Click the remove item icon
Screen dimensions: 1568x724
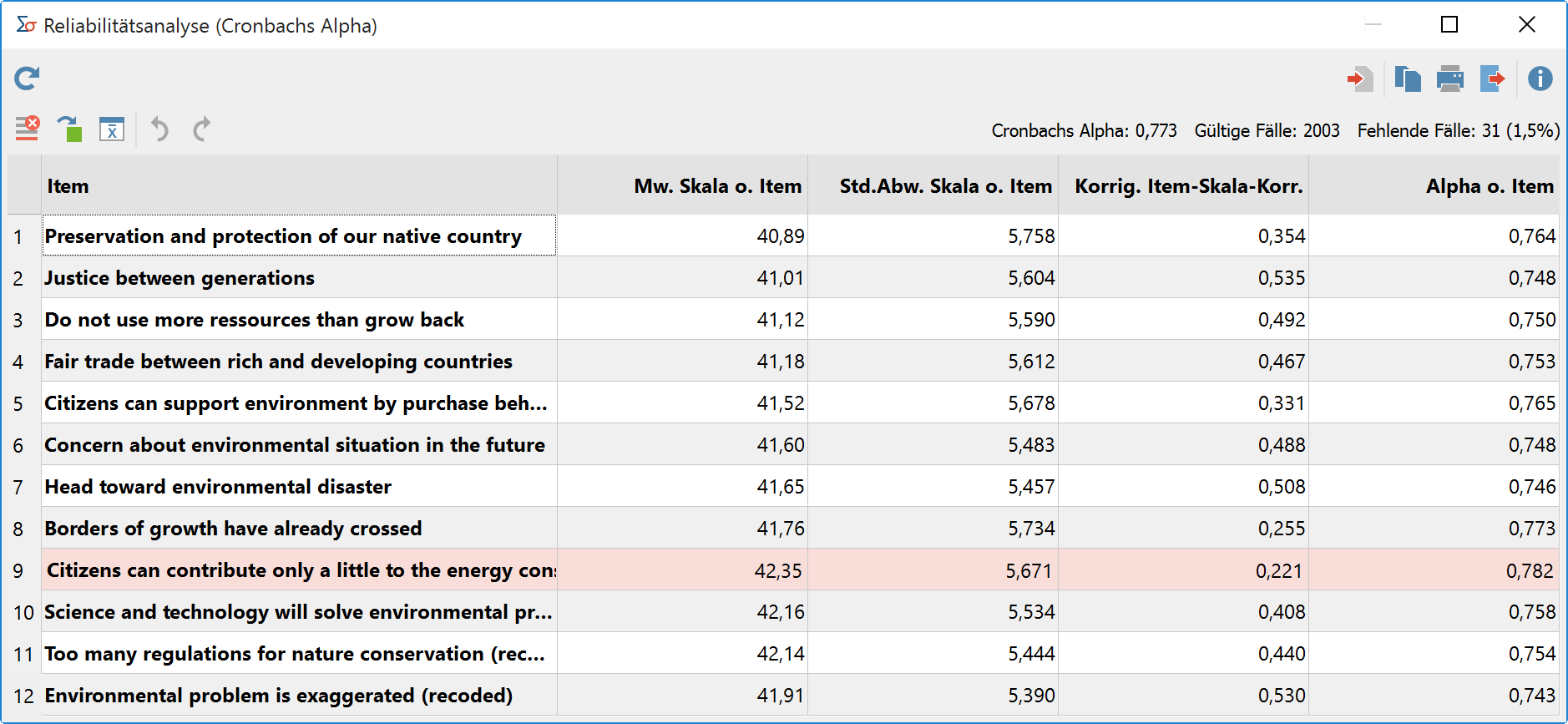(28, 129)
